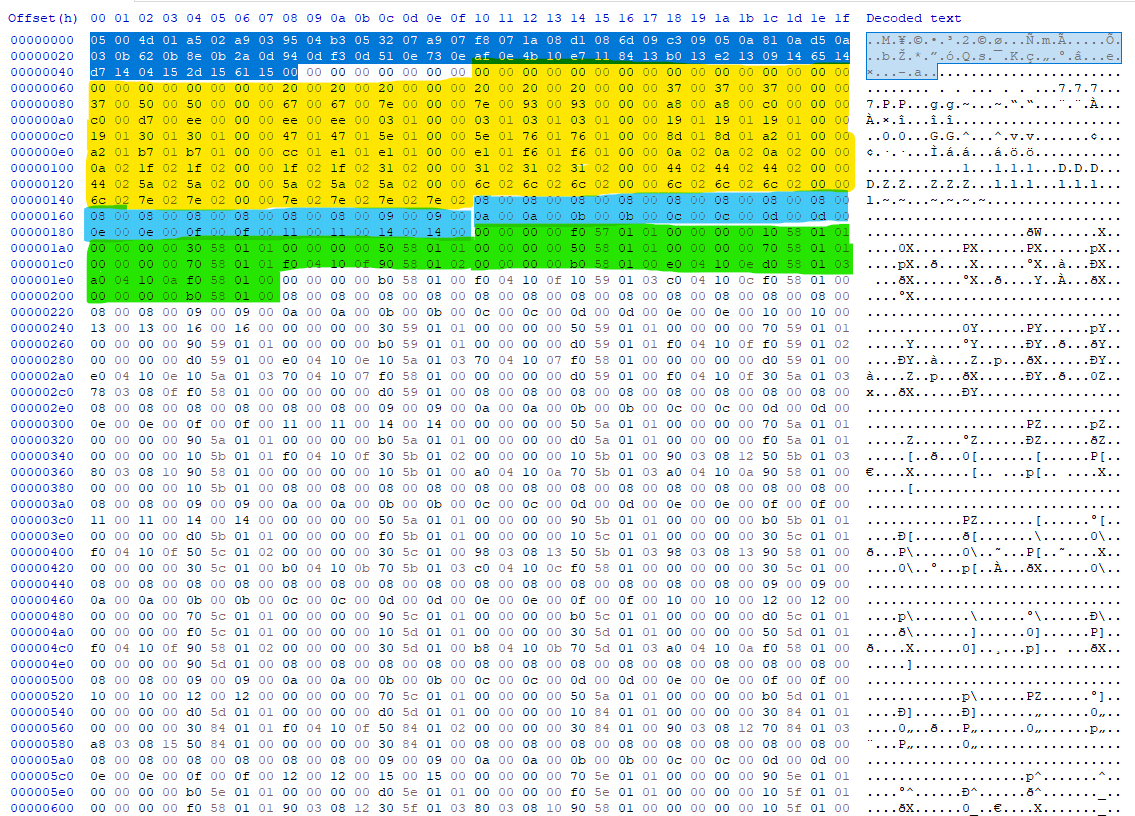Click byte a8 starting row 00000580
The image size is (1135, 816).
click(x=97, y=745)
